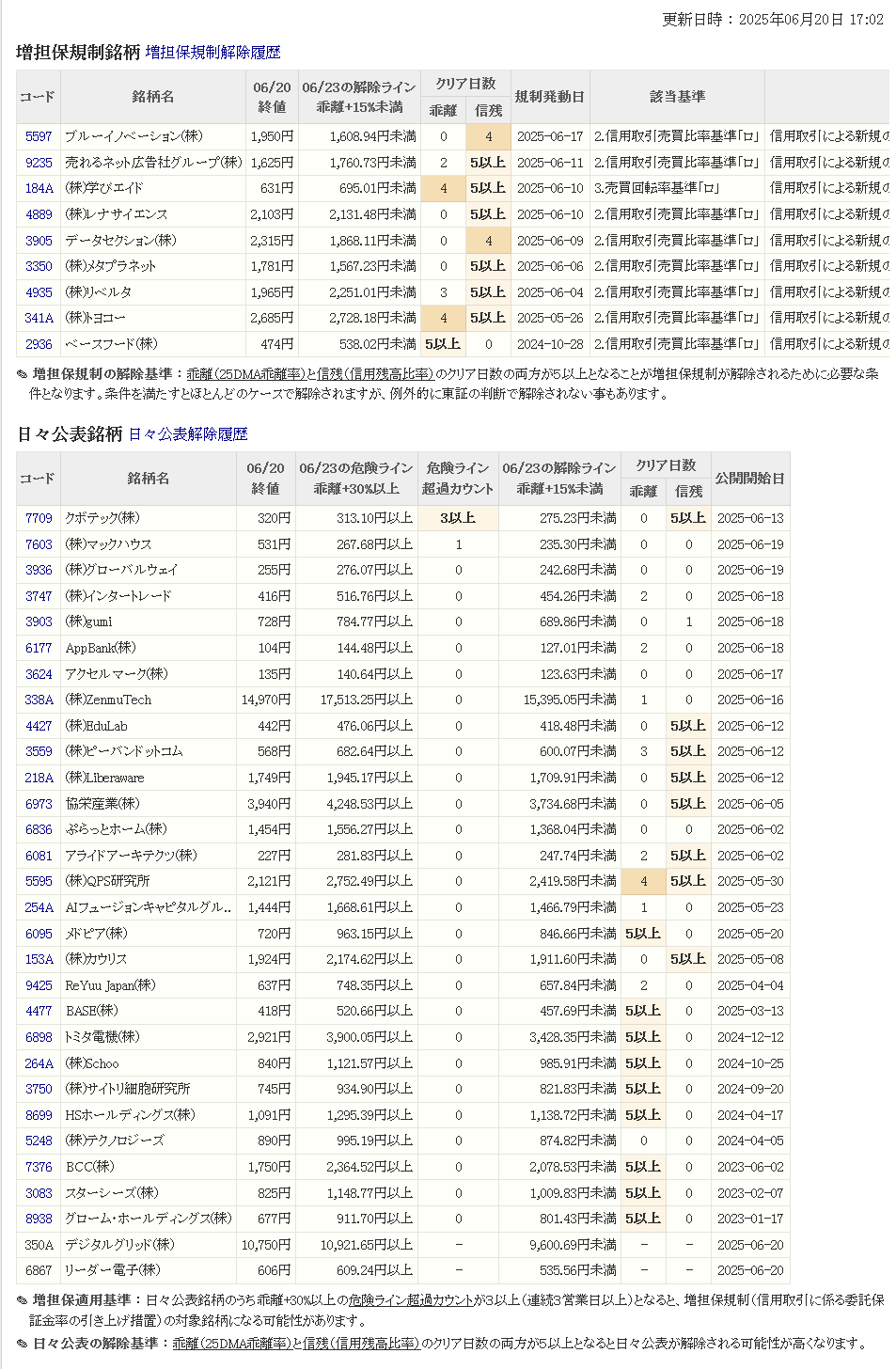Select the stock name デジタルグリッド(株)

pos(119,1245)
